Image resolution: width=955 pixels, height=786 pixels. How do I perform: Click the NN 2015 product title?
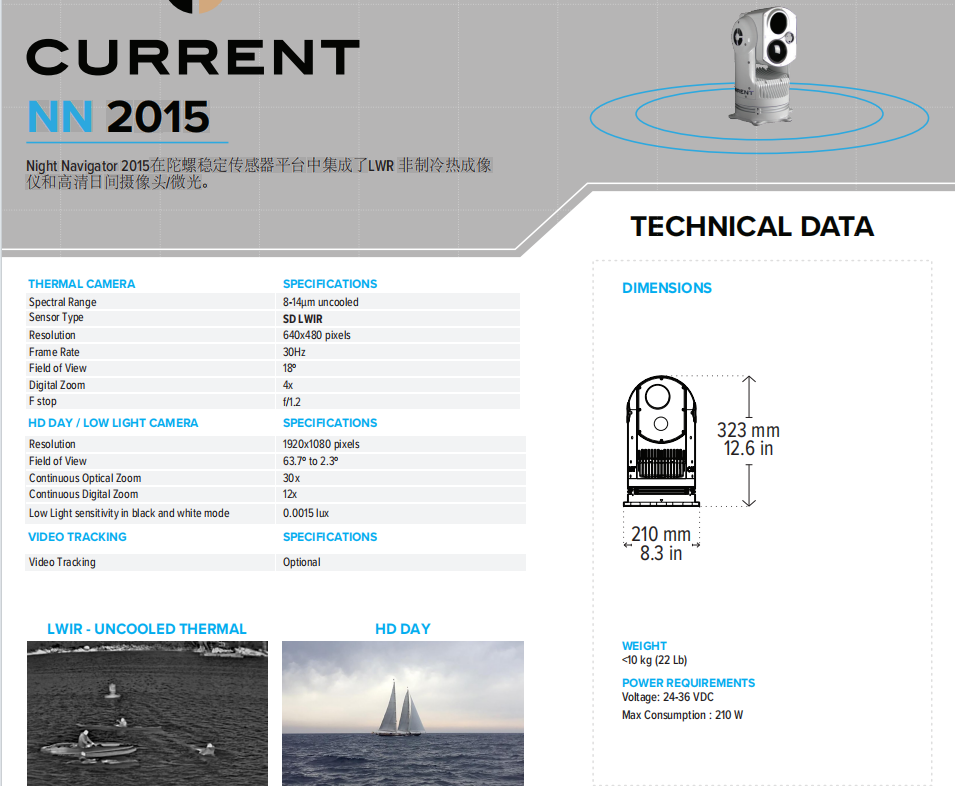[119, 116]
